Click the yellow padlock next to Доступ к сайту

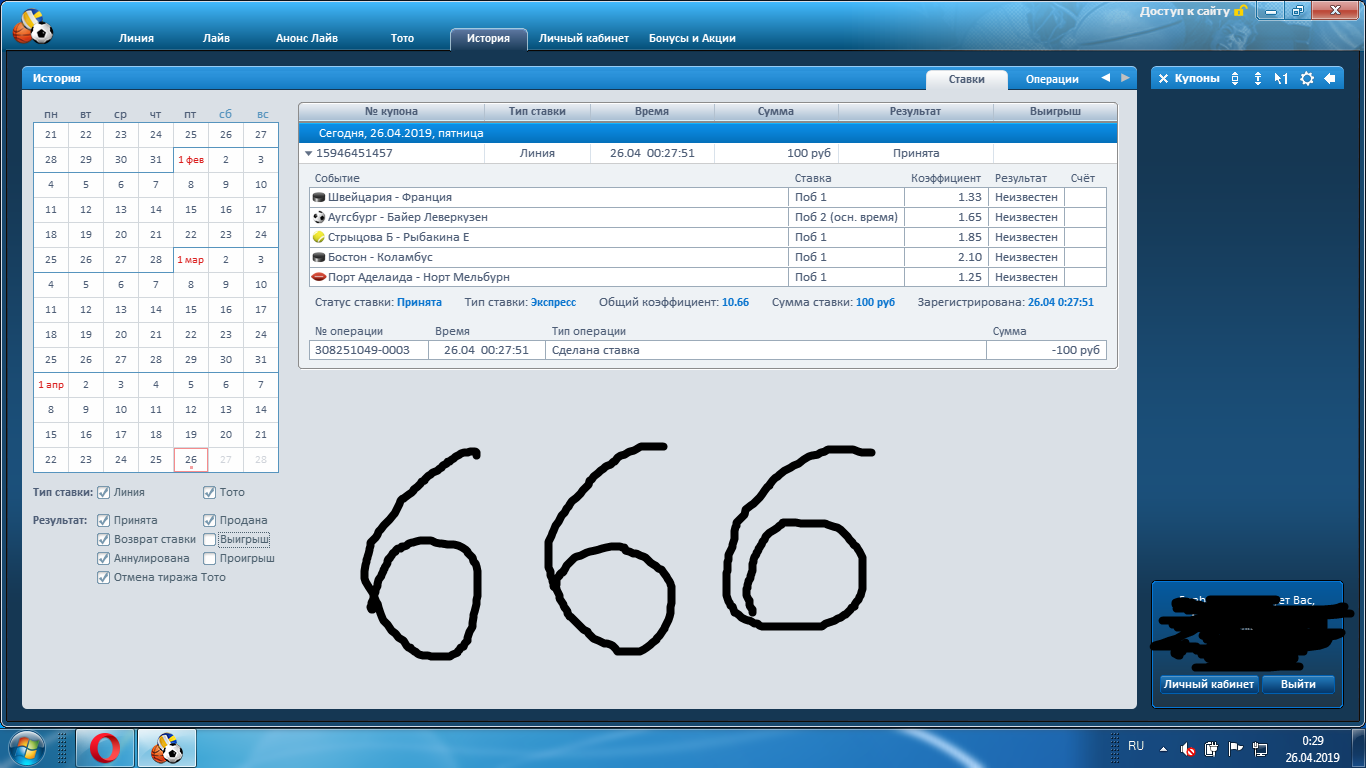click(x=1240, y=11)
